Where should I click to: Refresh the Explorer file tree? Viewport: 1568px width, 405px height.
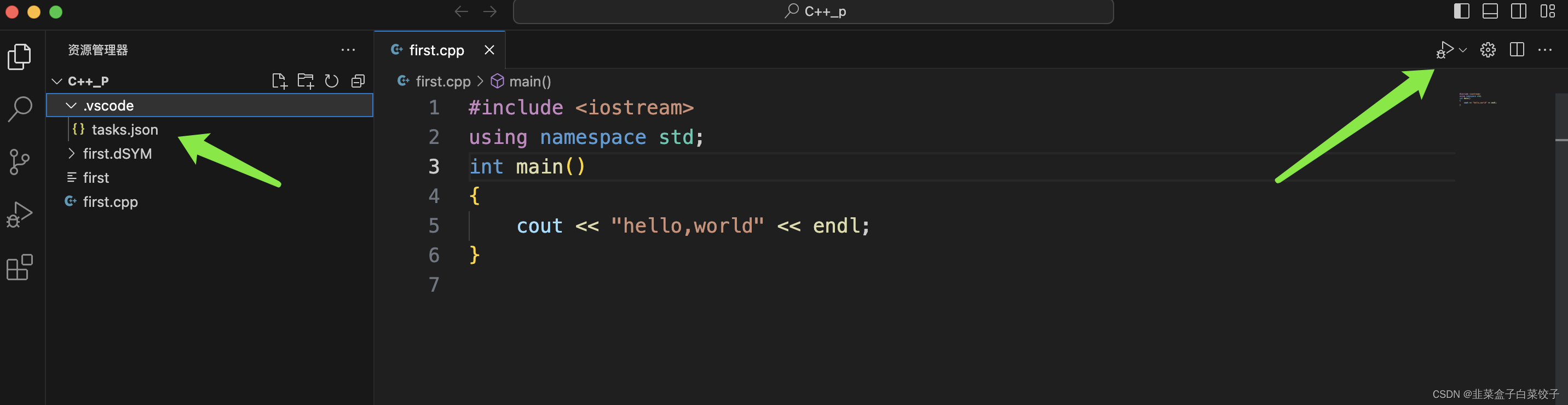(x=332, y=81)
